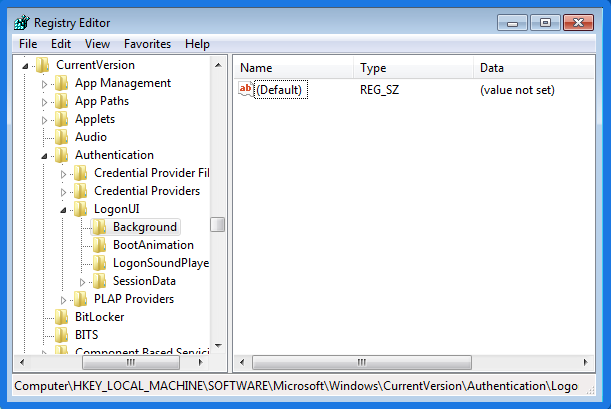
Task: Click the Authentication folder icon
Action: point(62,155)
